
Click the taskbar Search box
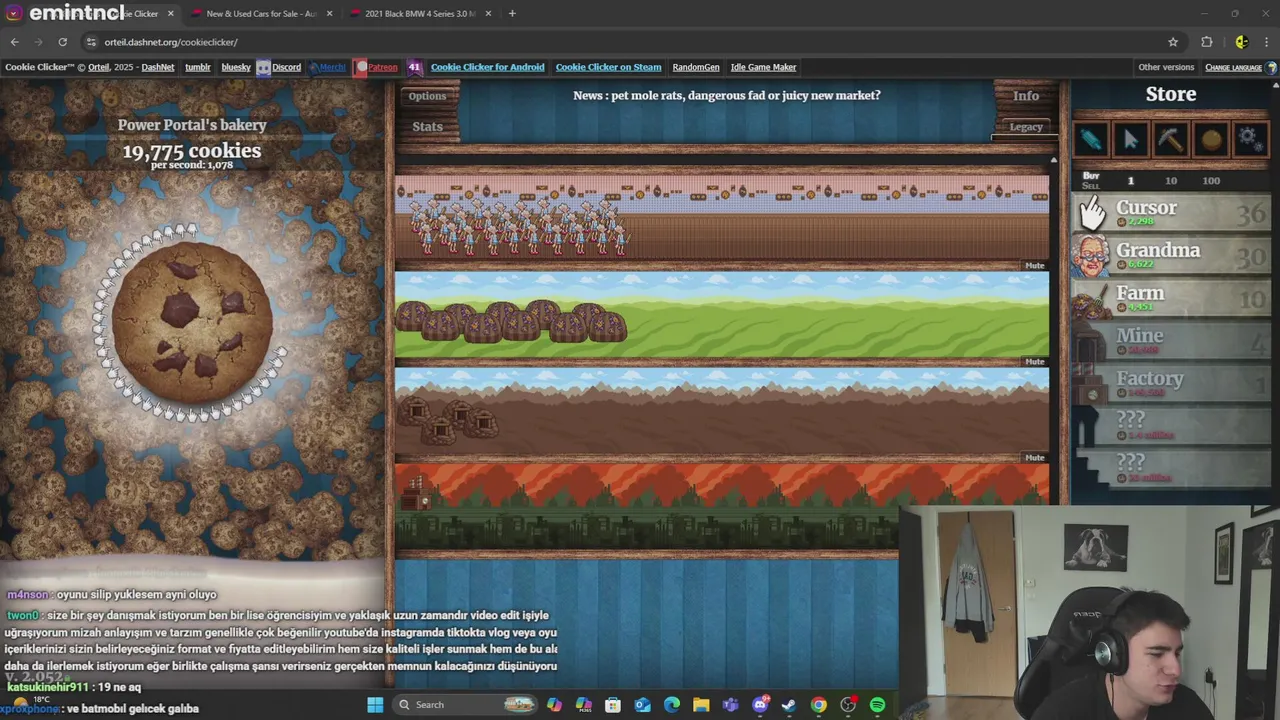(466, 705)
